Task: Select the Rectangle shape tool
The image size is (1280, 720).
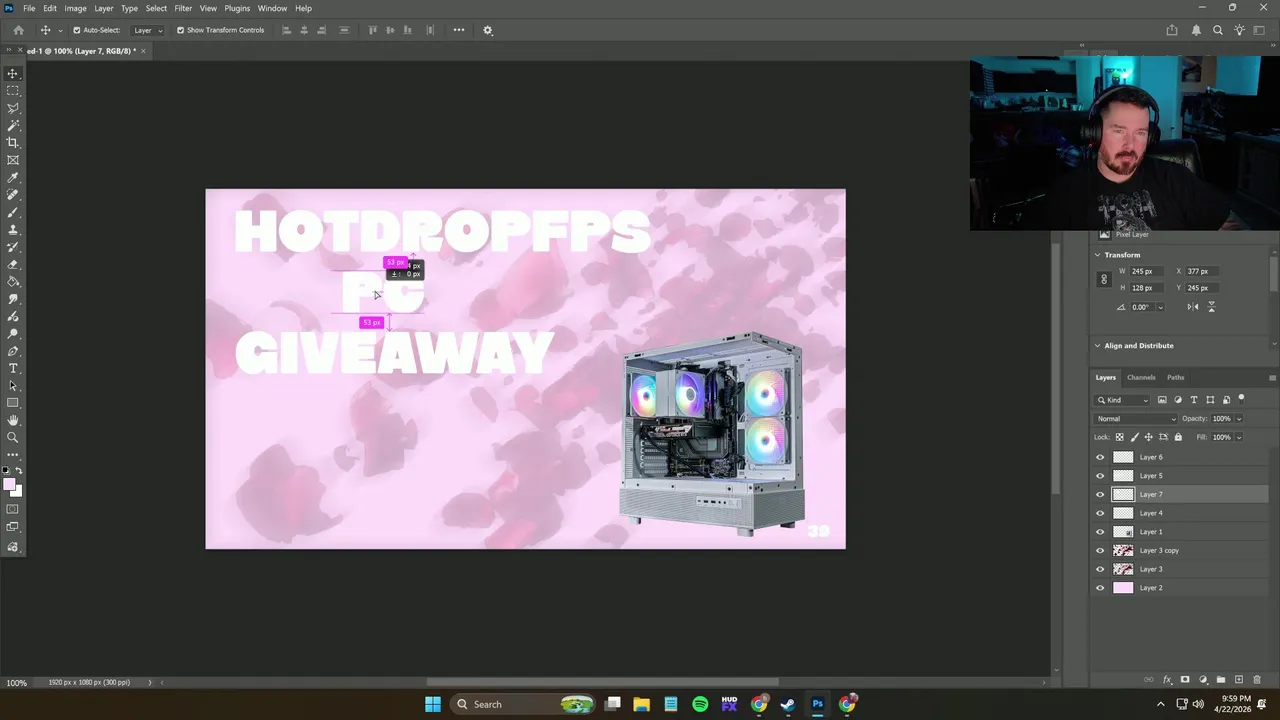Action: (13, 403)
